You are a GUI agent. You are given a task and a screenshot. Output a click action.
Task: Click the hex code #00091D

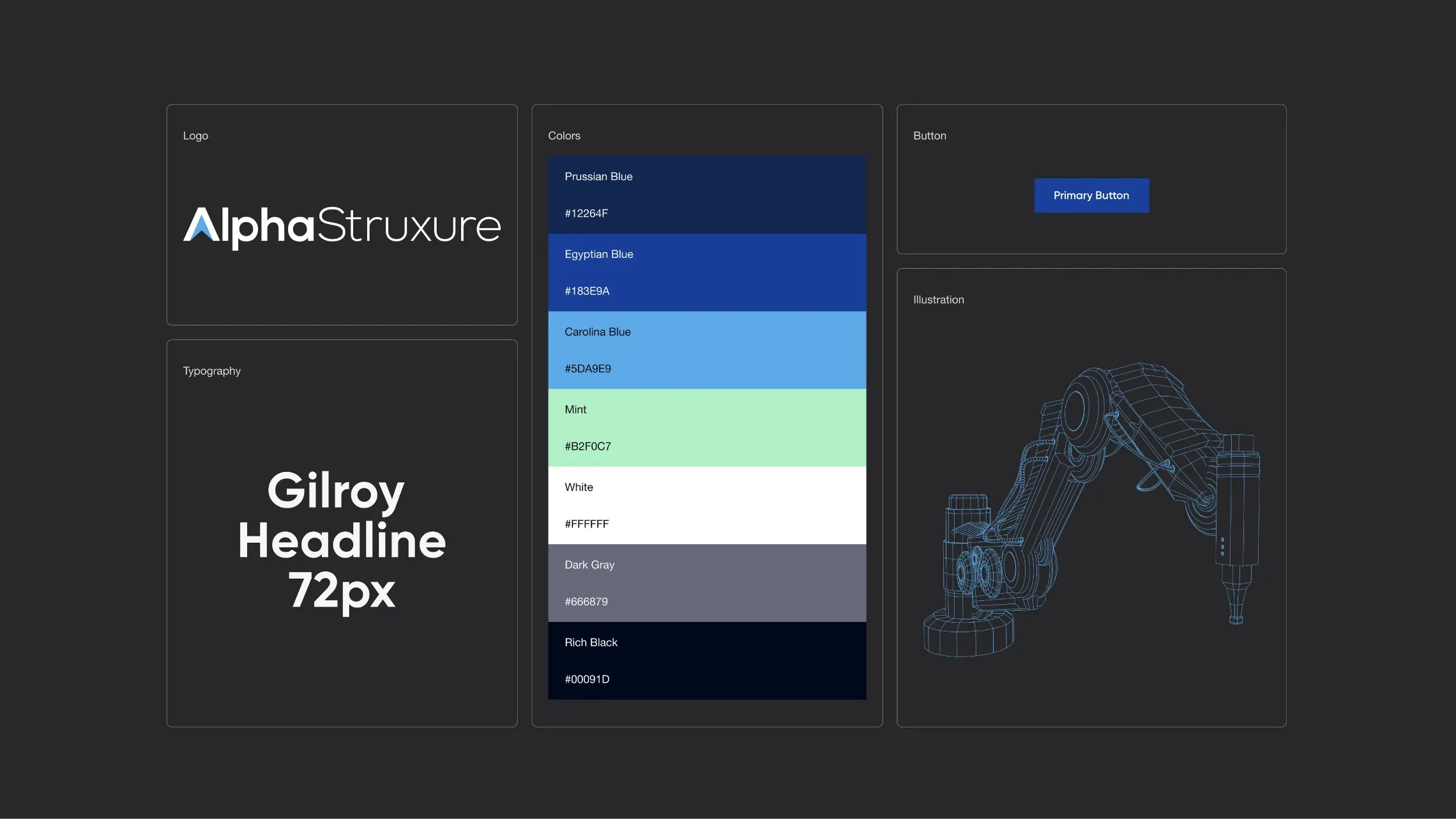click(587, 680)
